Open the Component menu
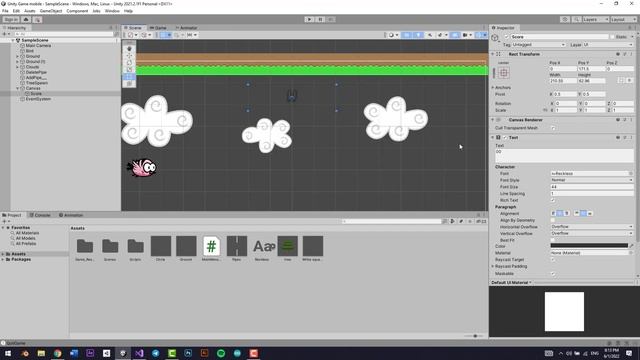This screenshot has height=360, width=640. click(77, 11)
